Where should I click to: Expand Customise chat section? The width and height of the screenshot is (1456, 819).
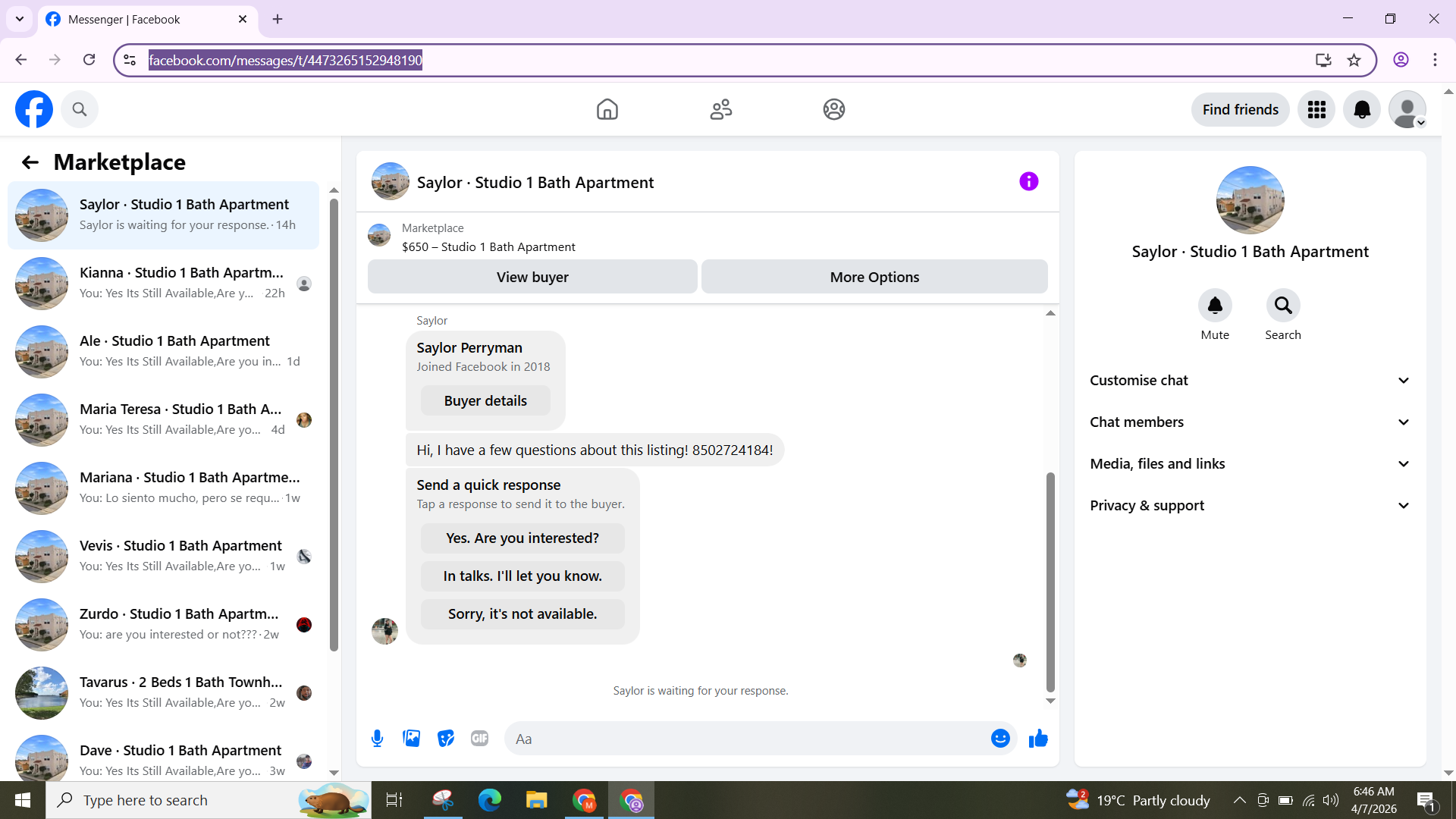coord(1250,380)
